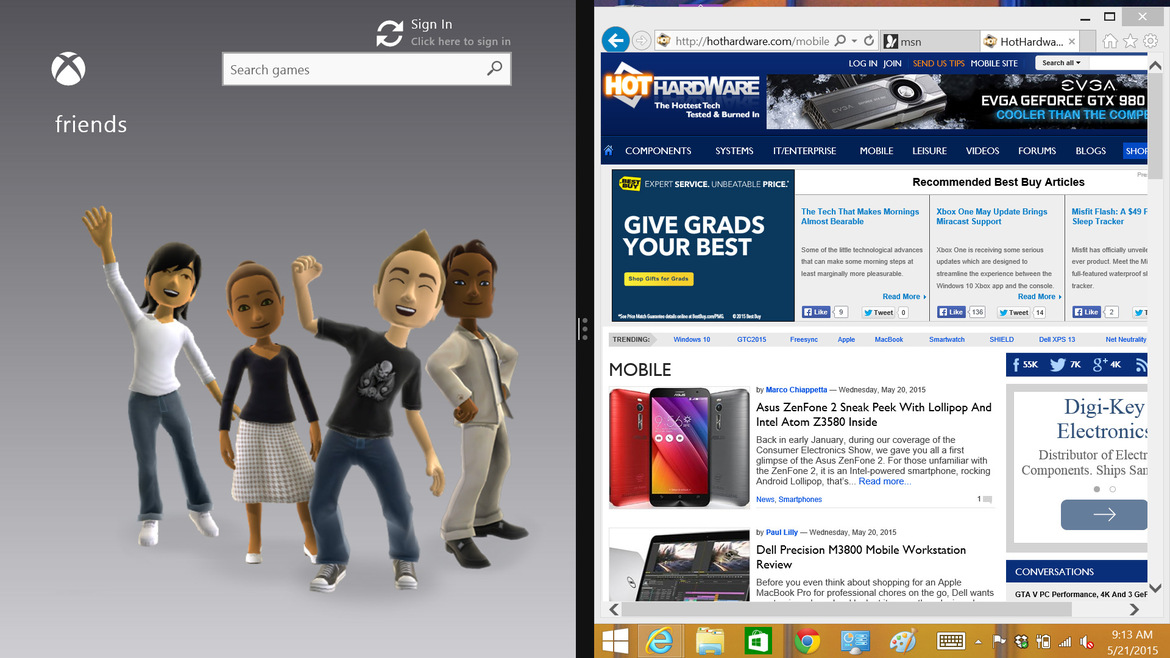Open the Windows Start button

click(x=615, y=642)
